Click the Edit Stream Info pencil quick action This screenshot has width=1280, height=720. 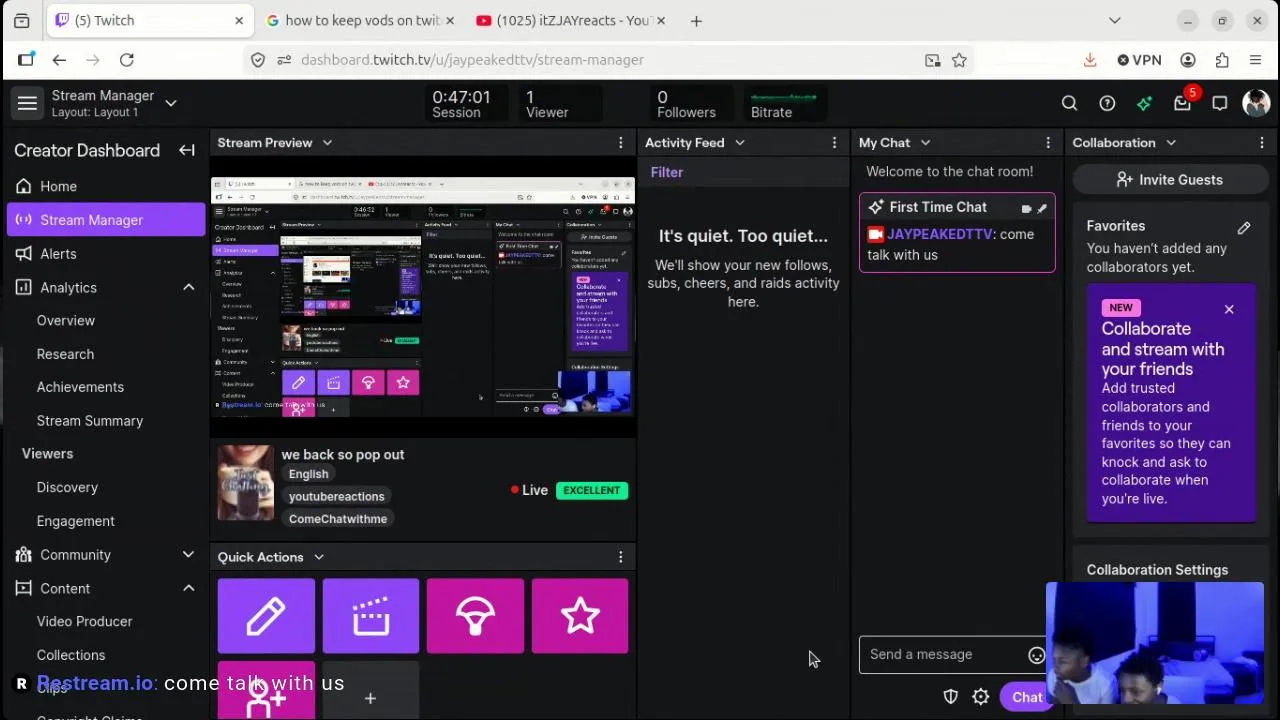point(266,616)
